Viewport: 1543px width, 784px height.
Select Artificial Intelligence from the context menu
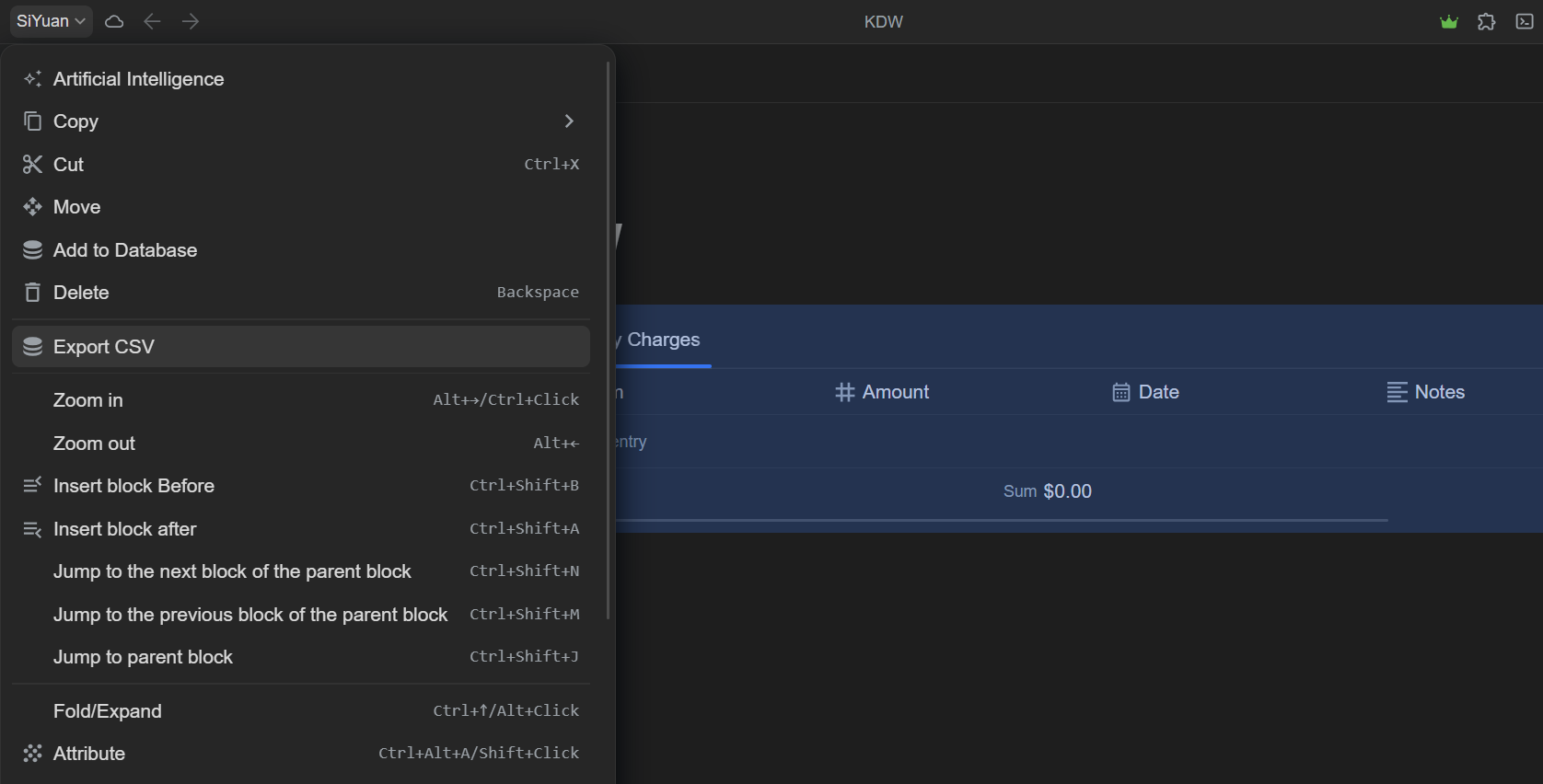pyautogui.click(x=138, y=79)
